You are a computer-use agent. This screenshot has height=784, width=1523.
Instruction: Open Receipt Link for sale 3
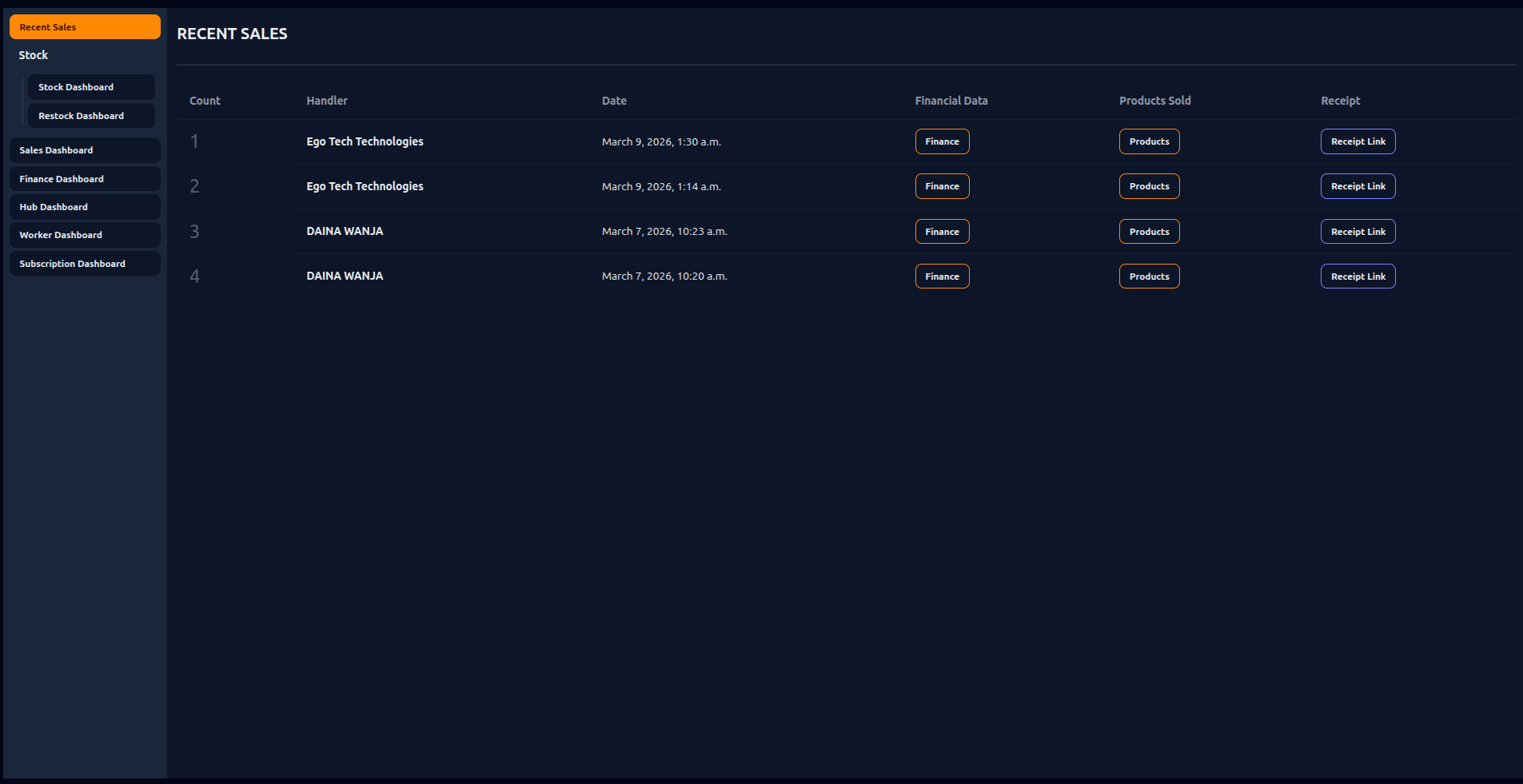[1358, 232]
